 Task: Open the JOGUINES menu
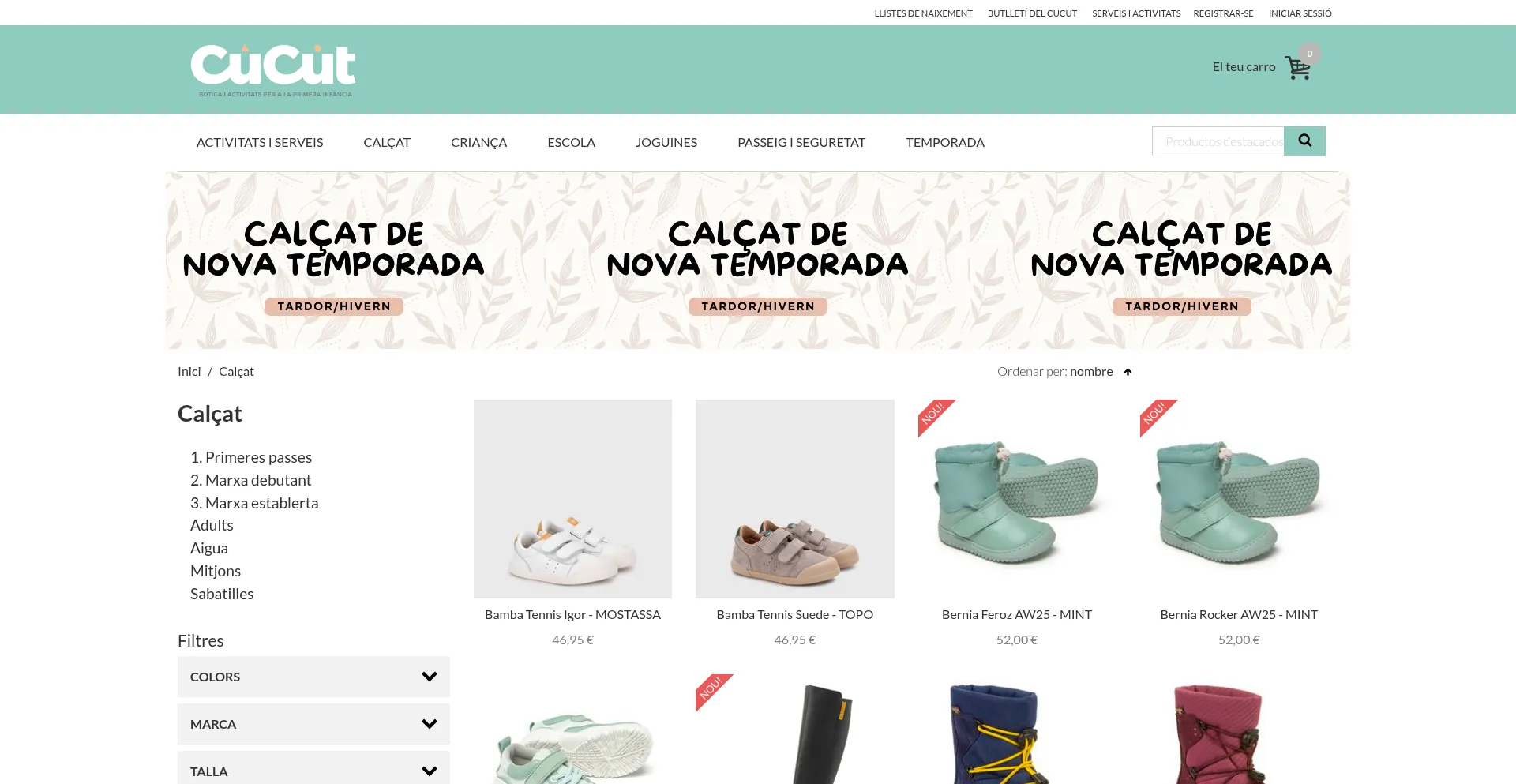666,142
